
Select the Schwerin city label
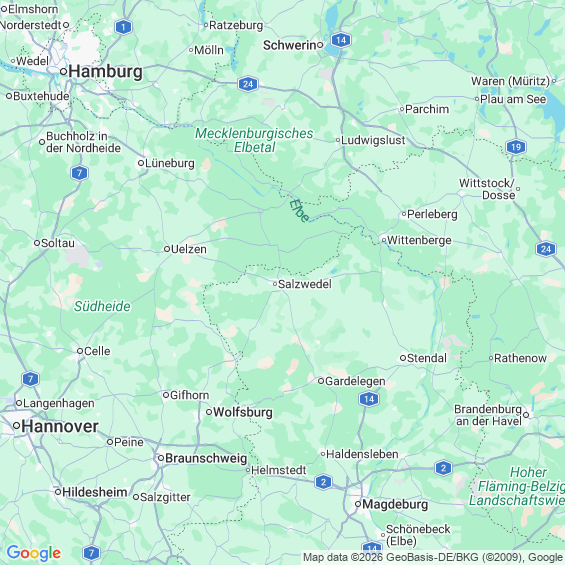click(290, 45)
